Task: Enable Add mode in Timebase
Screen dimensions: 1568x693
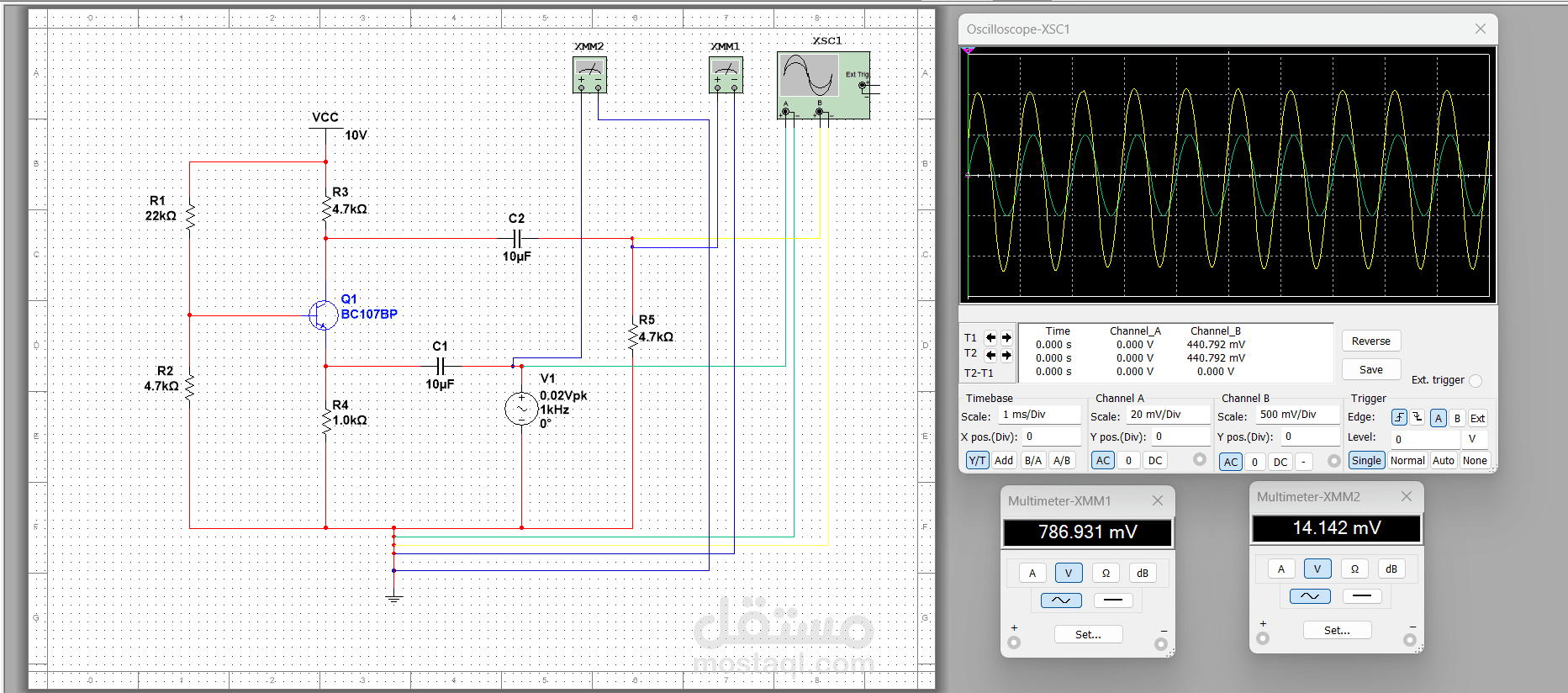Action: pos(1004,460)
